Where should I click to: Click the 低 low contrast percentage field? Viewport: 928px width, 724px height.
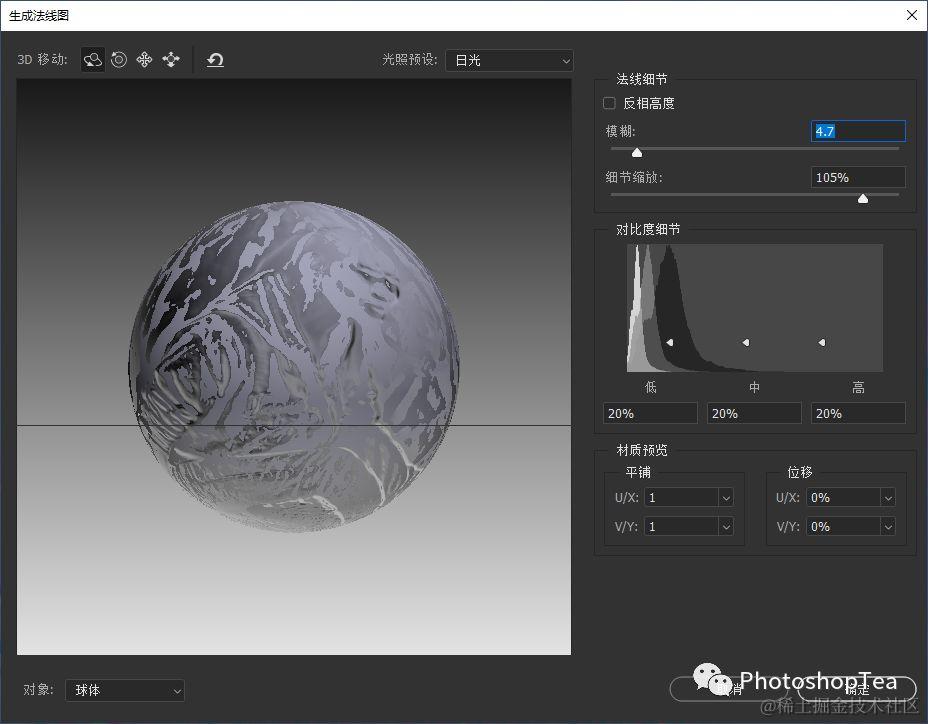pos(650,413)
